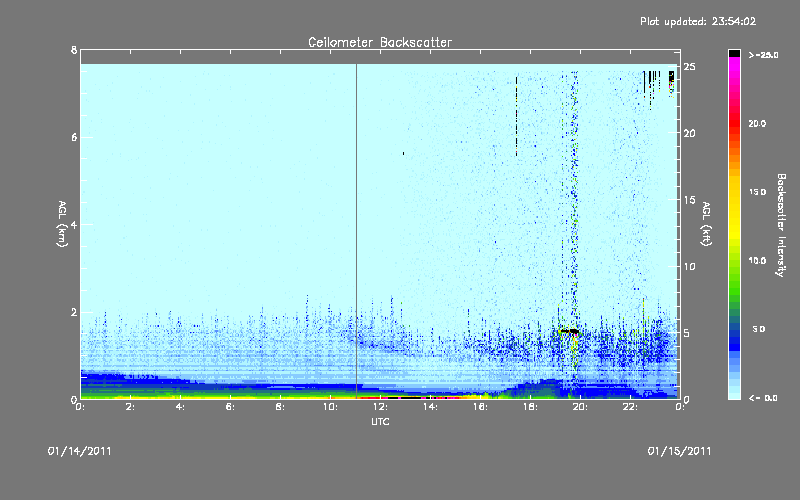Screen dimensions: 800x500
Task: Click the "15.0" colorbar tick label
Action: pyautogui.click(x=757, y=192)
